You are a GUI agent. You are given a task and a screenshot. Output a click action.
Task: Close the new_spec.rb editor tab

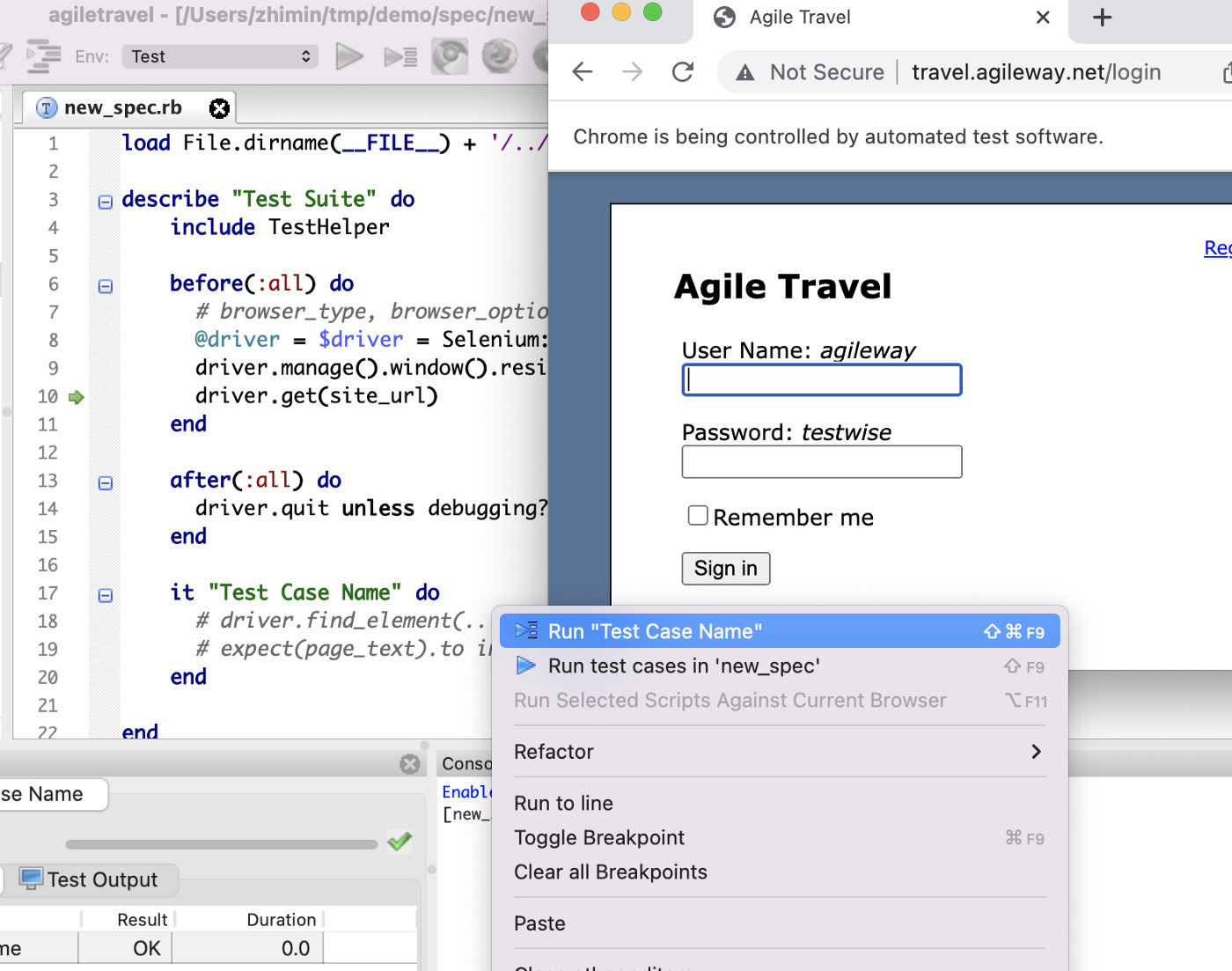coord(219,108)
